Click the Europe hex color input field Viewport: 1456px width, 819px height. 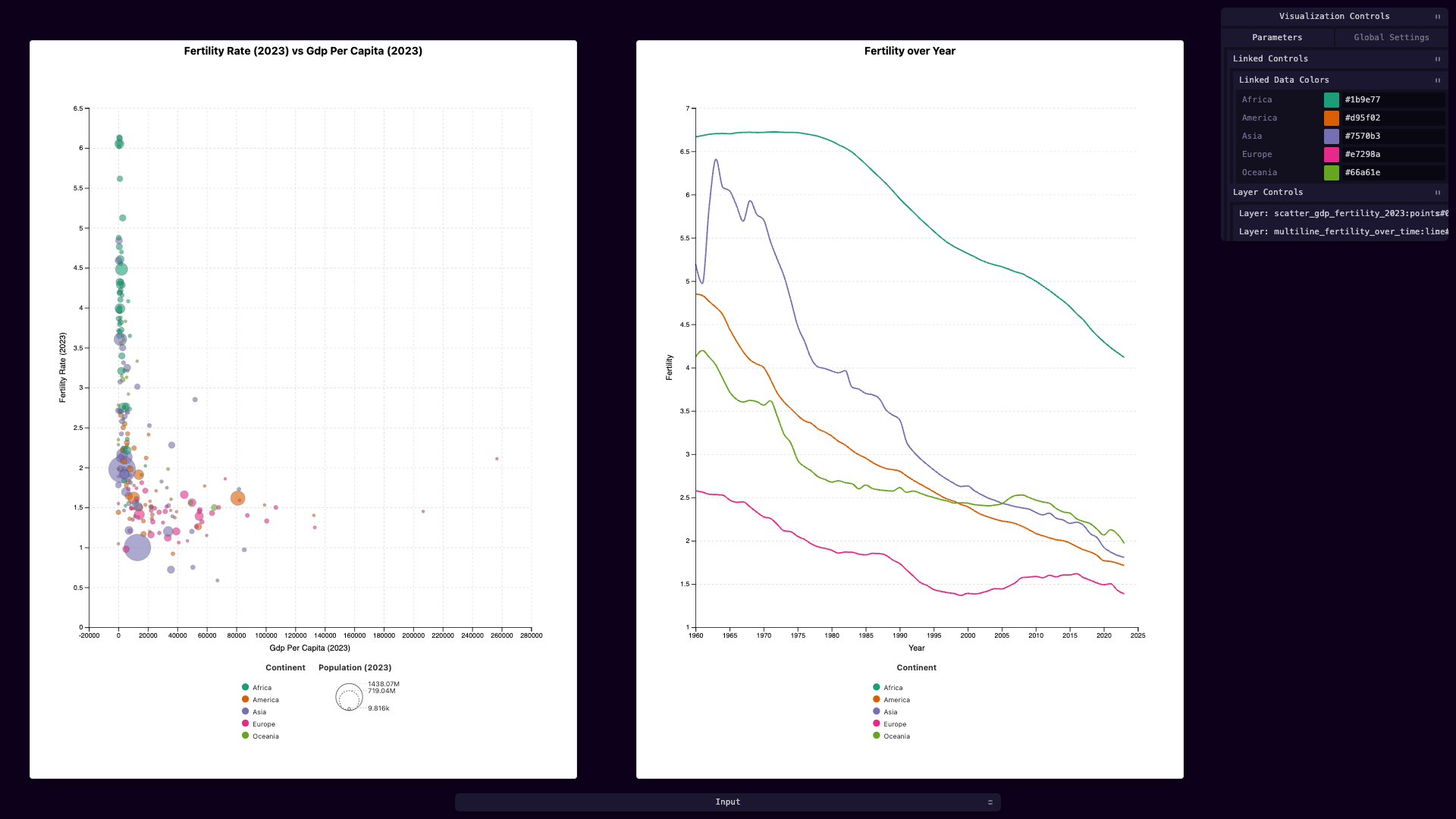(x=1393, y=155)
